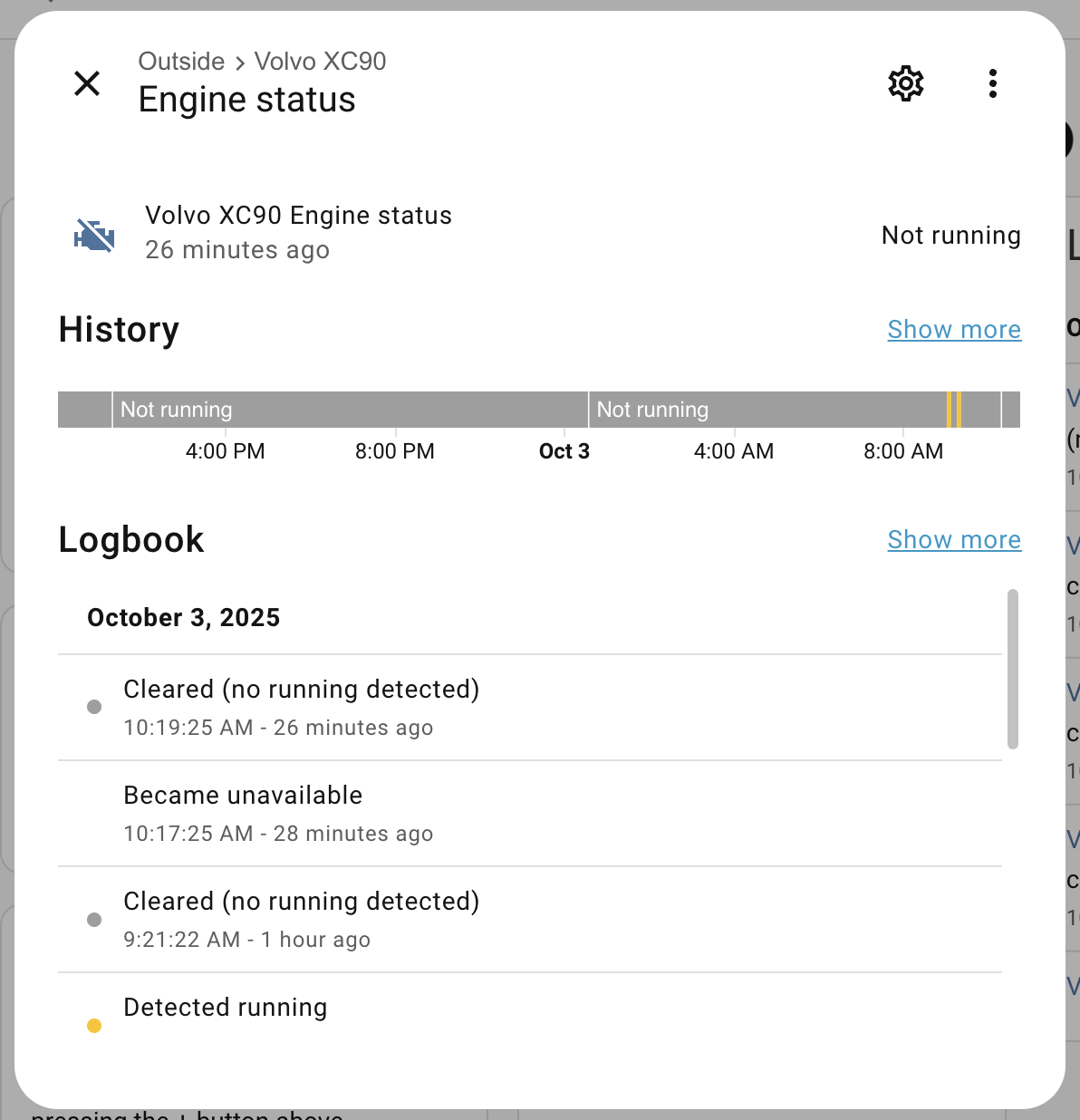
Task: Close the Engine status dialog
Action: [x=87, y=83]
